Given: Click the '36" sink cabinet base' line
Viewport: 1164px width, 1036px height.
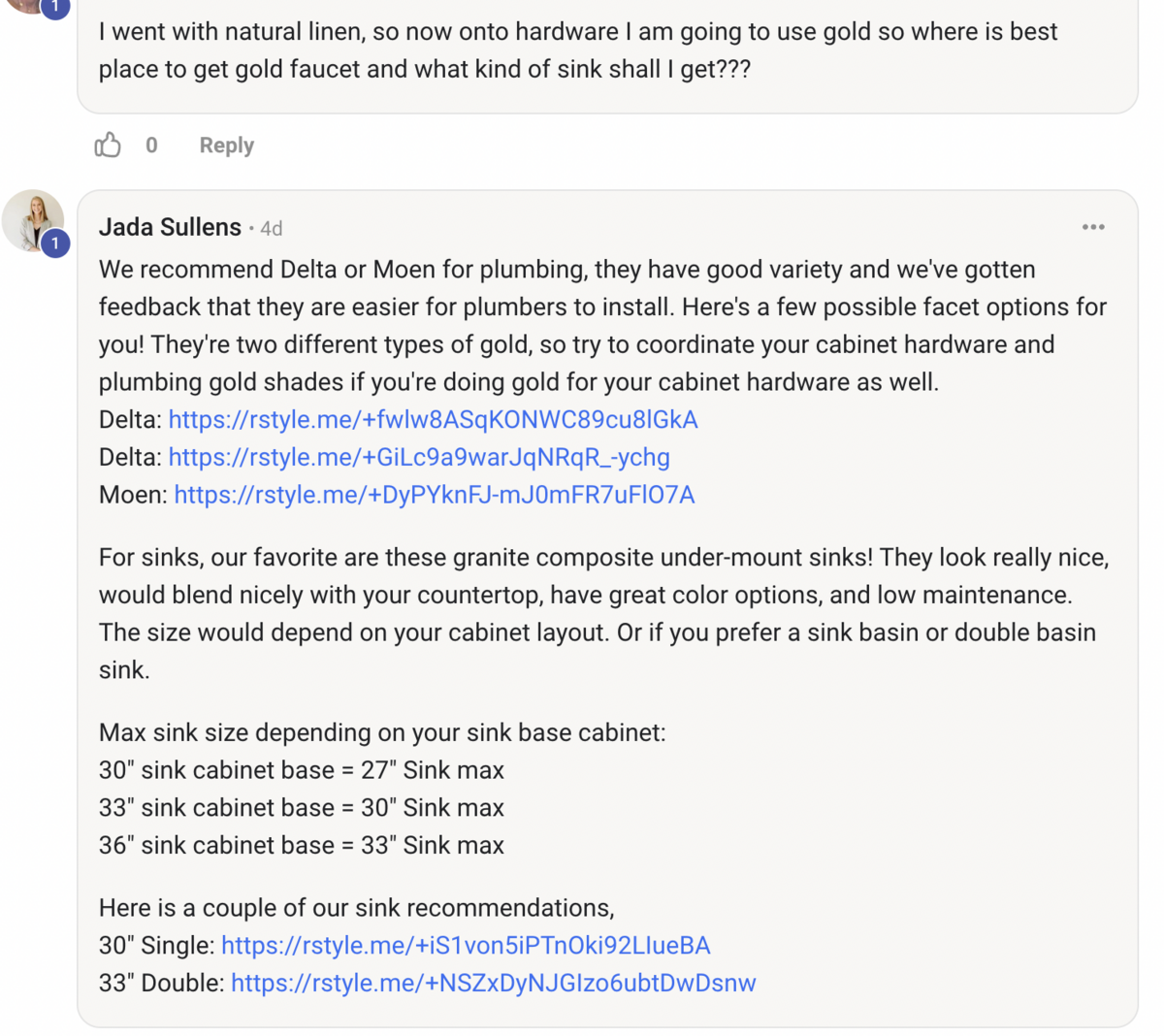Looking at the screenshot, I should coord(302,846).
